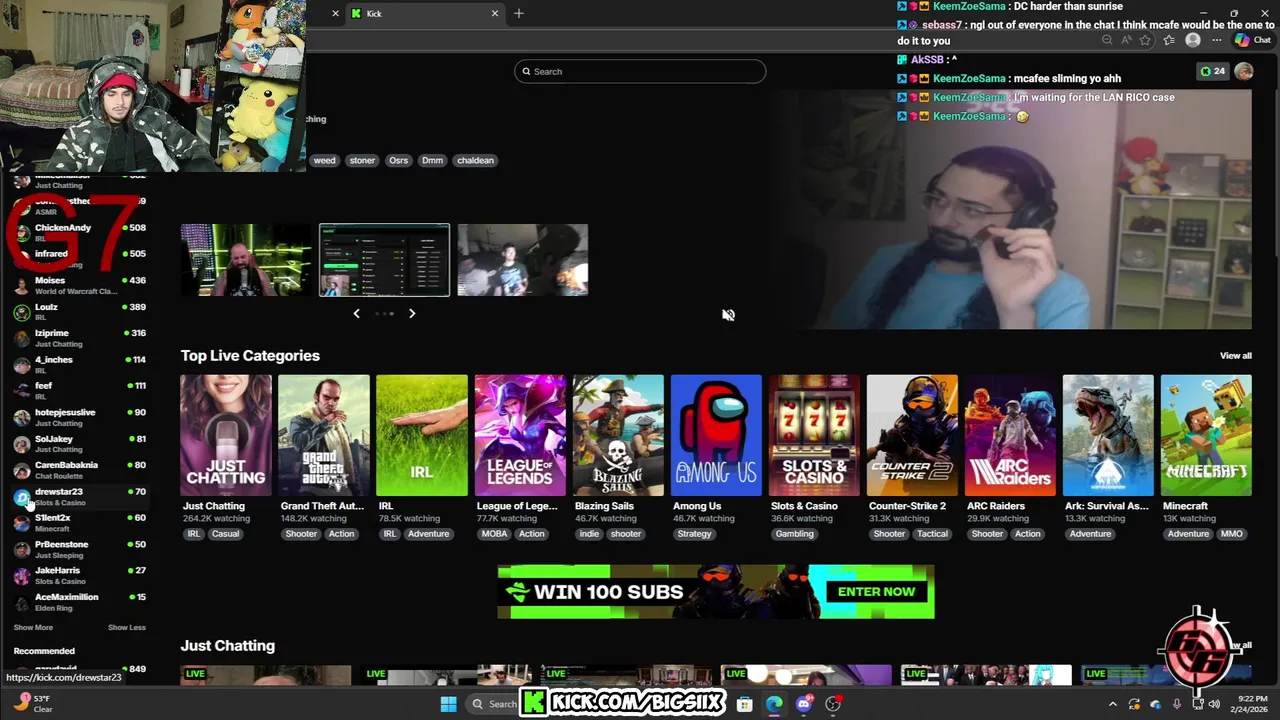Open the Blazing Sails category card
The height and width of the screenshot is (720, 1280).
[617, 435]
